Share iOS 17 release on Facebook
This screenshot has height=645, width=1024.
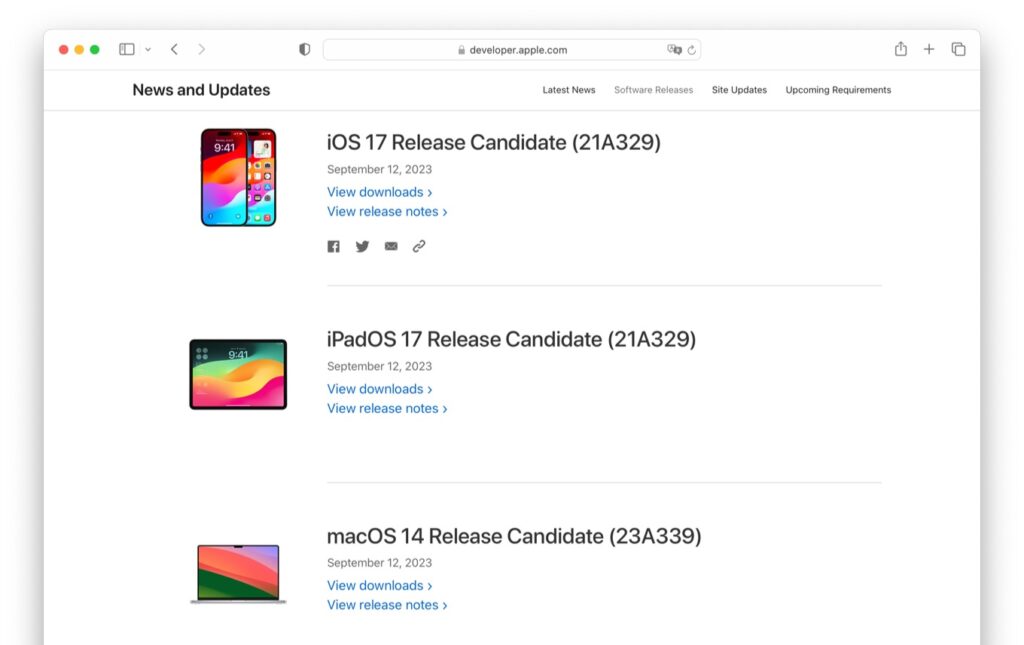click(x=334, y=246)
